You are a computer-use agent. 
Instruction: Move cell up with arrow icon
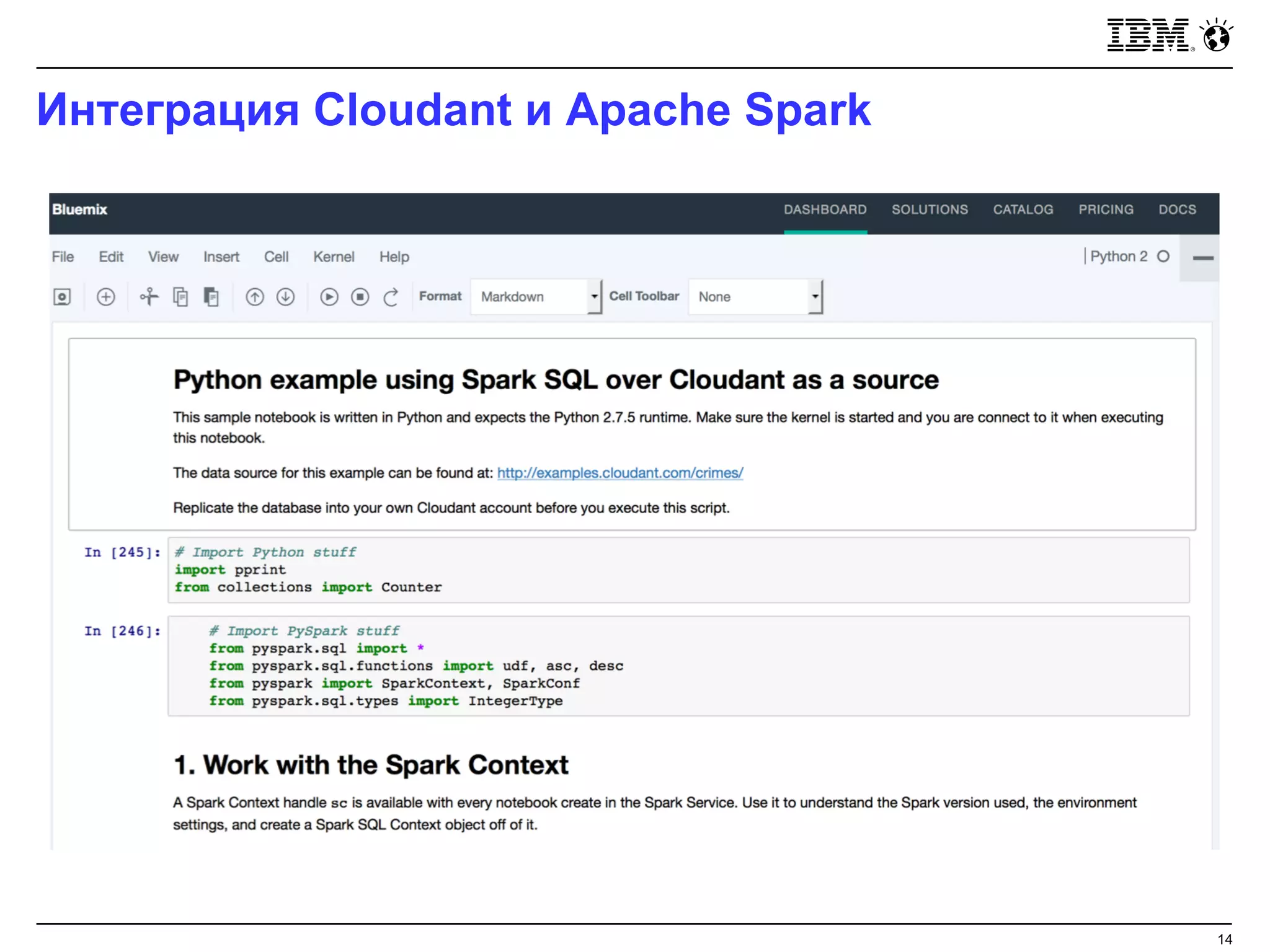coord(255,297)
